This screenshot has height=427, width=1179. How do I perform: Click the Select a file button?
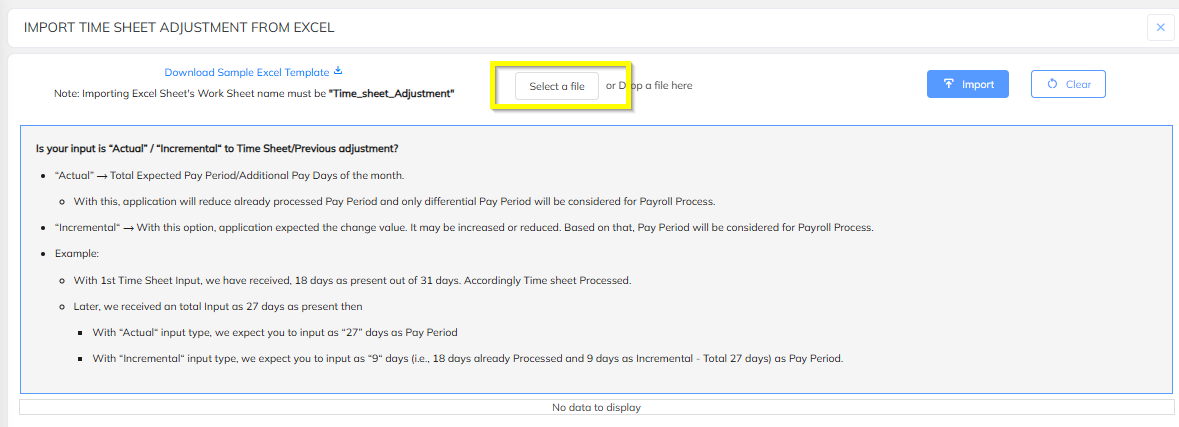tap(556, 86)
